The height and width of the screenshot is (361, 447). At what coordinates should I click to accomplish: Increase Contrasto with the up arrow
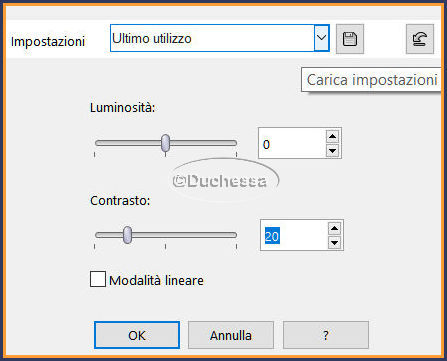334,228
